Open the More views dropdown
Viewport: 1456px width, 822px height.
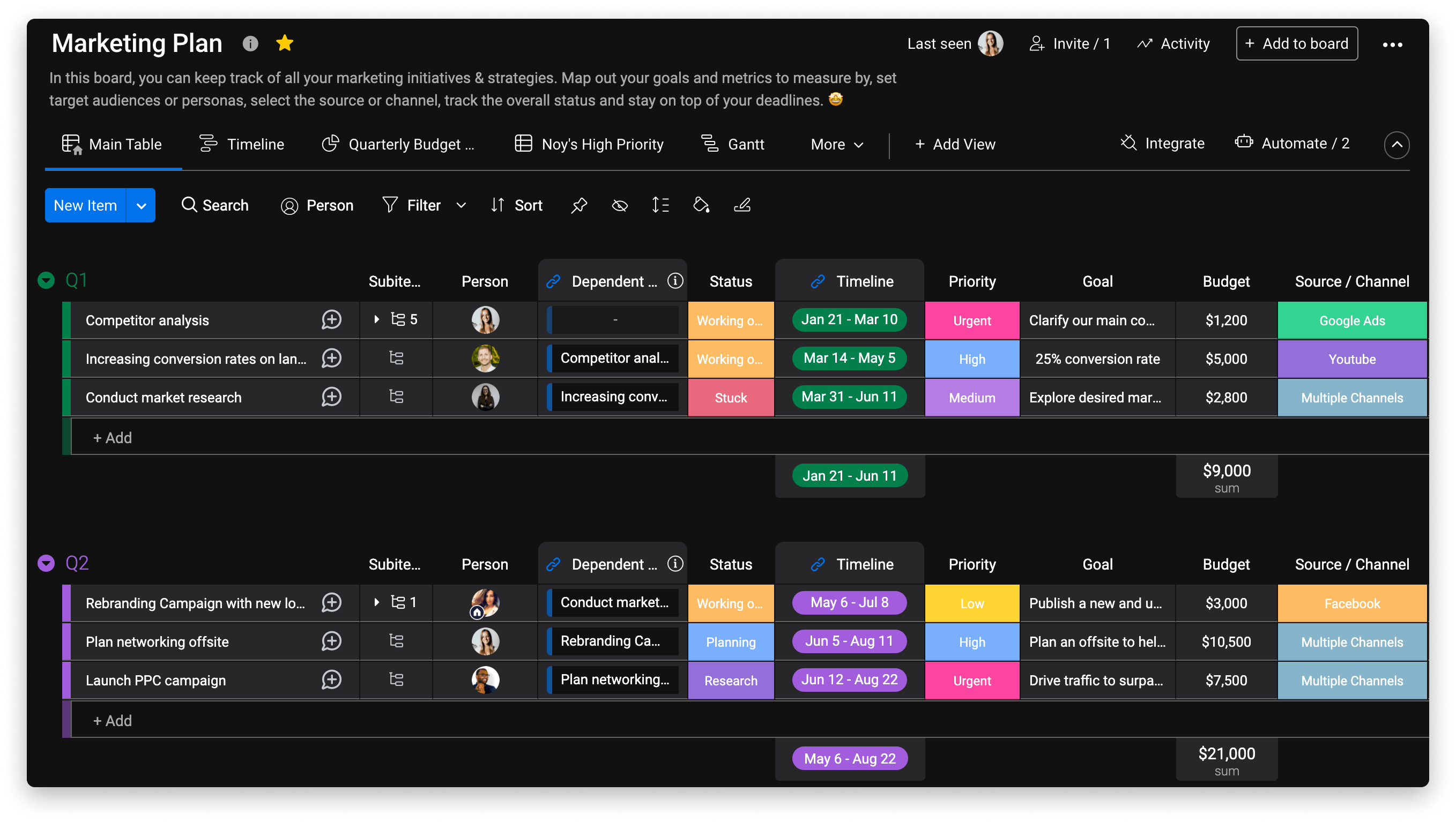(x=836, y=144)
